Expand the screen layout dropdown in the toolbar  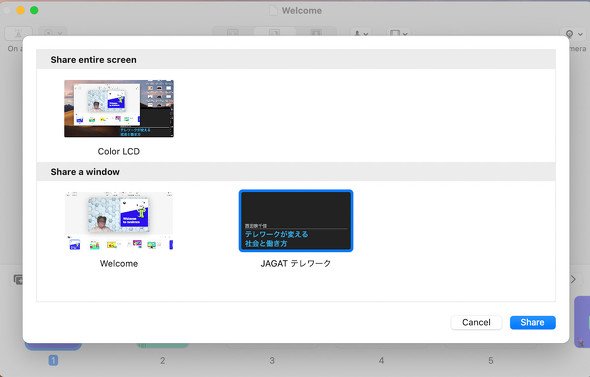tap(399, 33)
